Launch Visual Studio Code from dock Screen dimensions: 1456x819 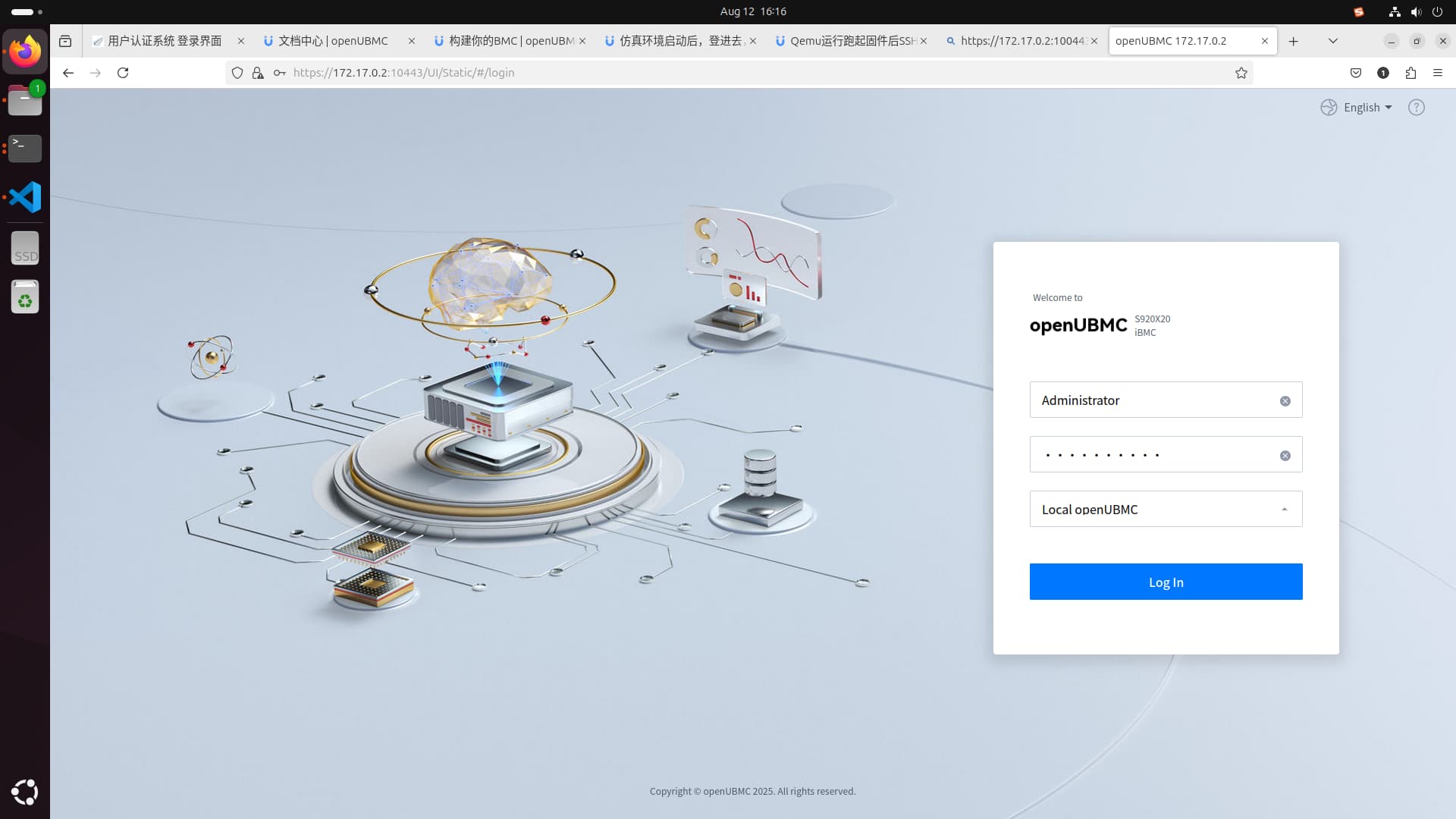(25, 197)
